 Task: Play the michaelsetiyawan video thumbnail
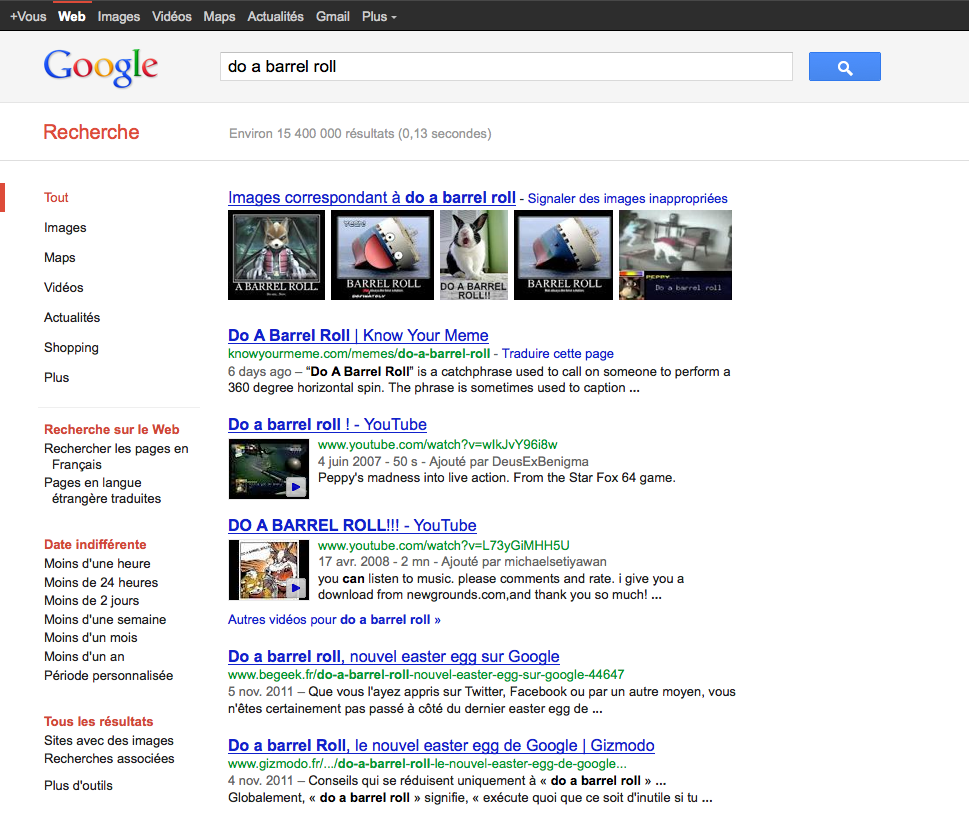pos(269,570)
